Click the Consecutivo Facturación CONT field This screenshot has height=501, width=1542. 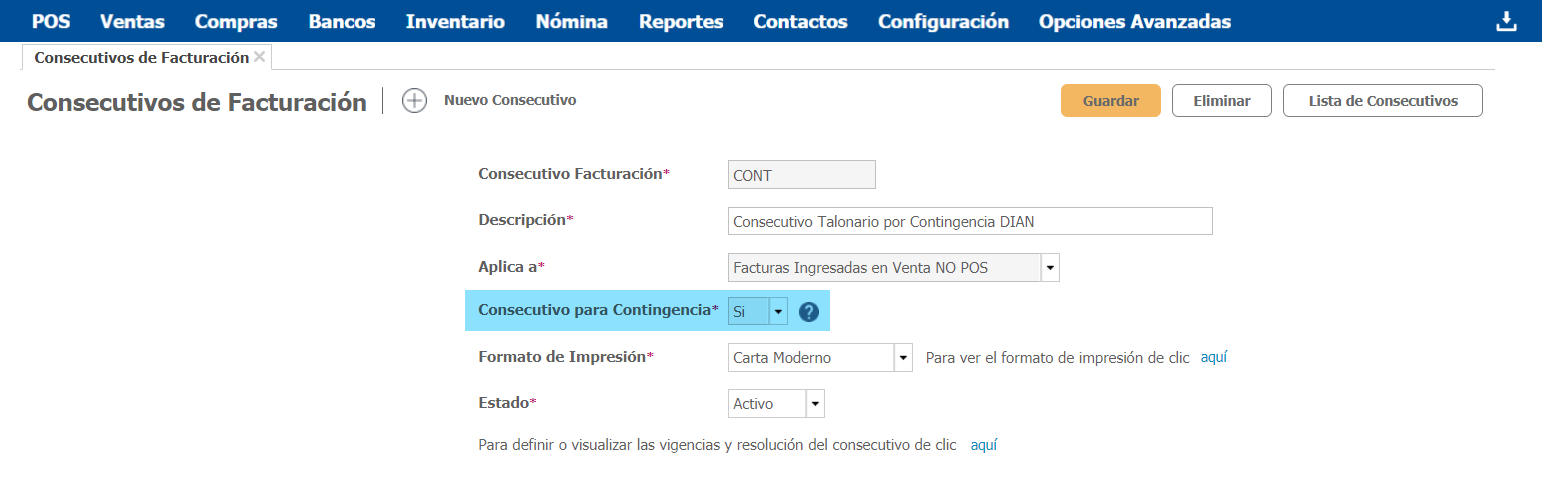click(x=801, y=175)
